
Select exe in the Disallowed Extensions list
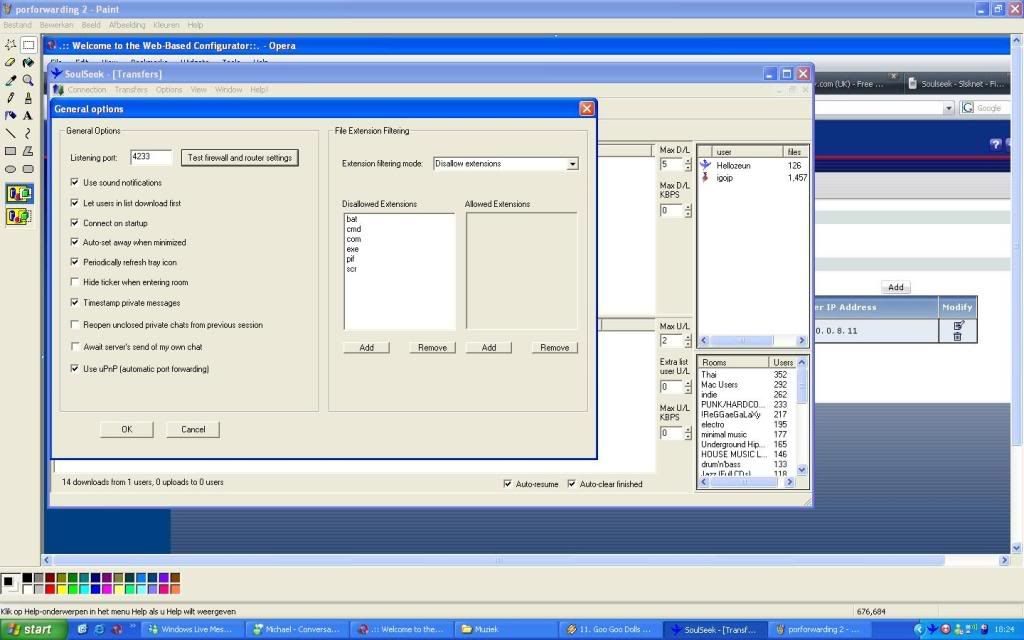click(353, 249)
